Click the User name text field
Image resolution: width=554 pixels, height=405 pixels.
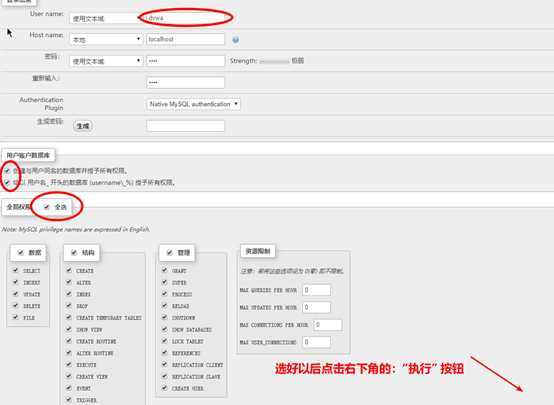185,18
